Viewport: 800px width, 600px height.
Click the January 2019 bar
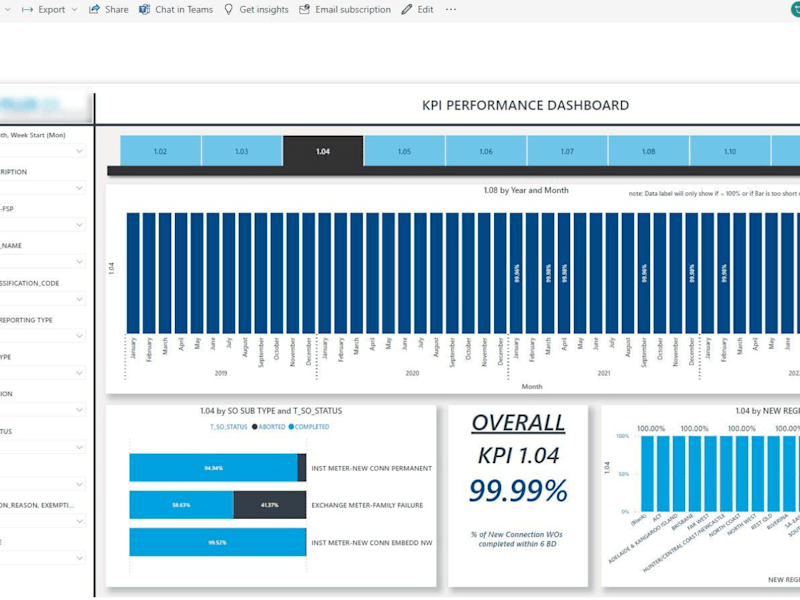(x=133, y=273)
